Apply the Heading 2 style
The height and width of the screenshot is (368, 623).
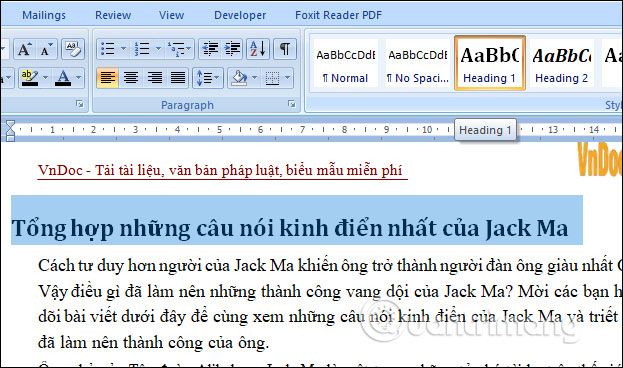[561, 63]
